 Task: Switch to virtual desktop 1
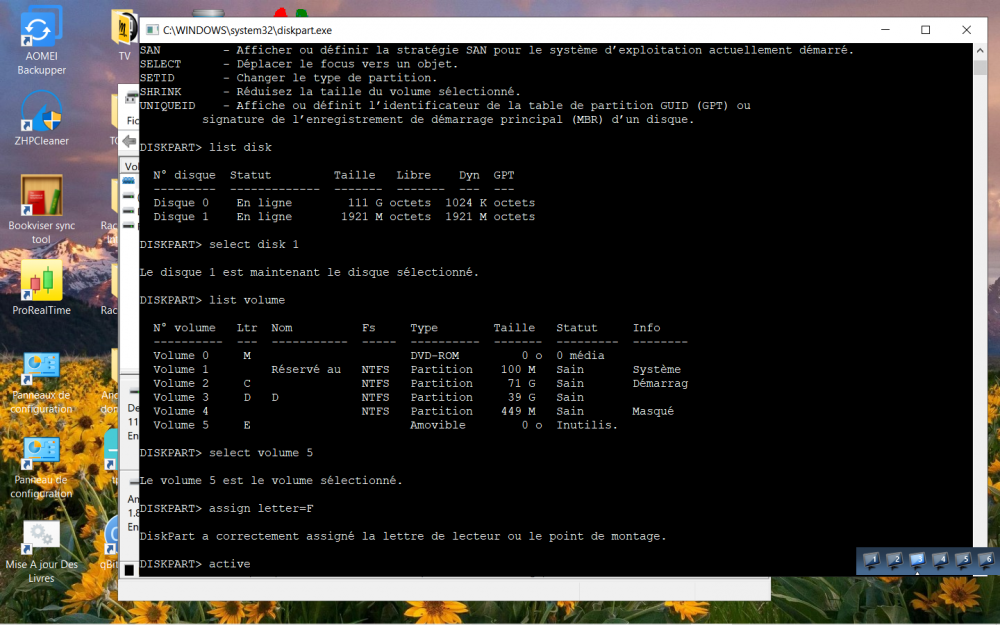click(871, 561)
